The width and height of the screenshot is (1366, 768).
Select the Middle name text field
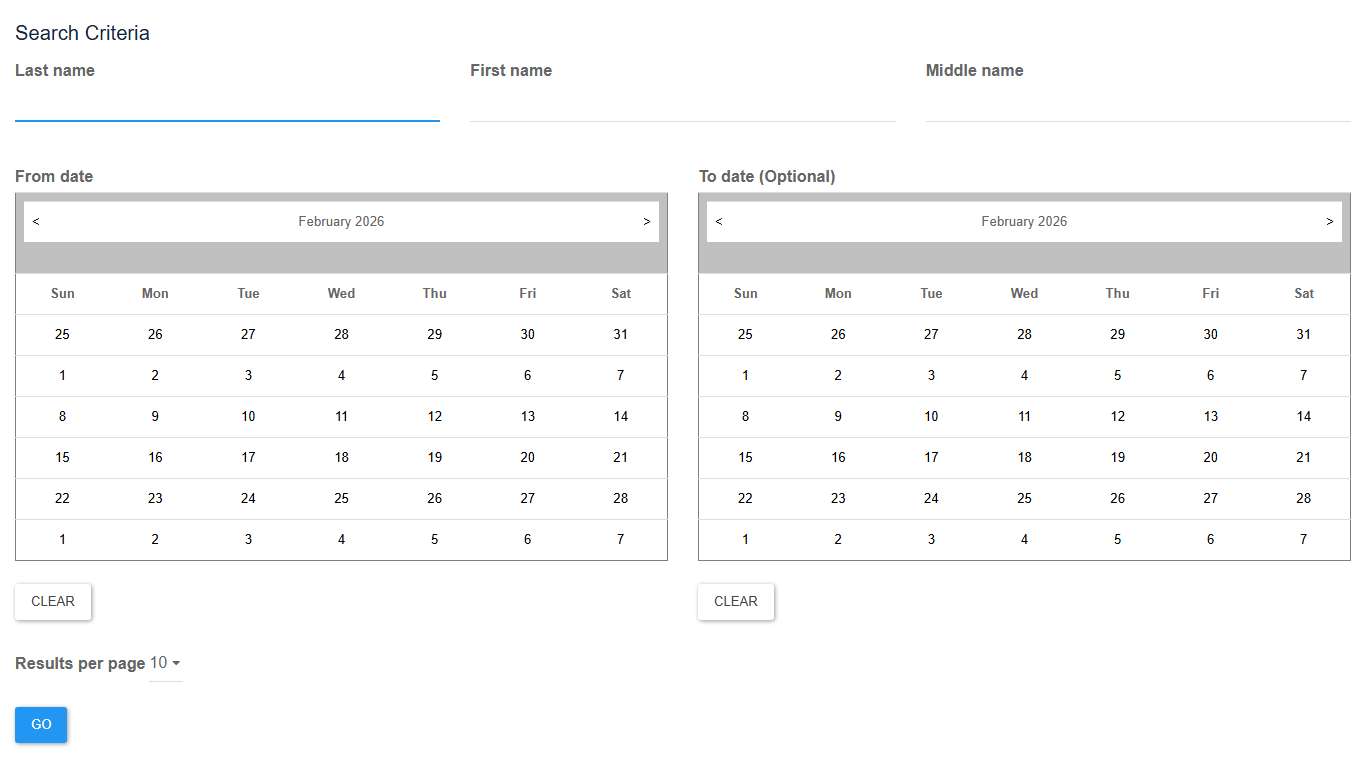pos(1137,104)
